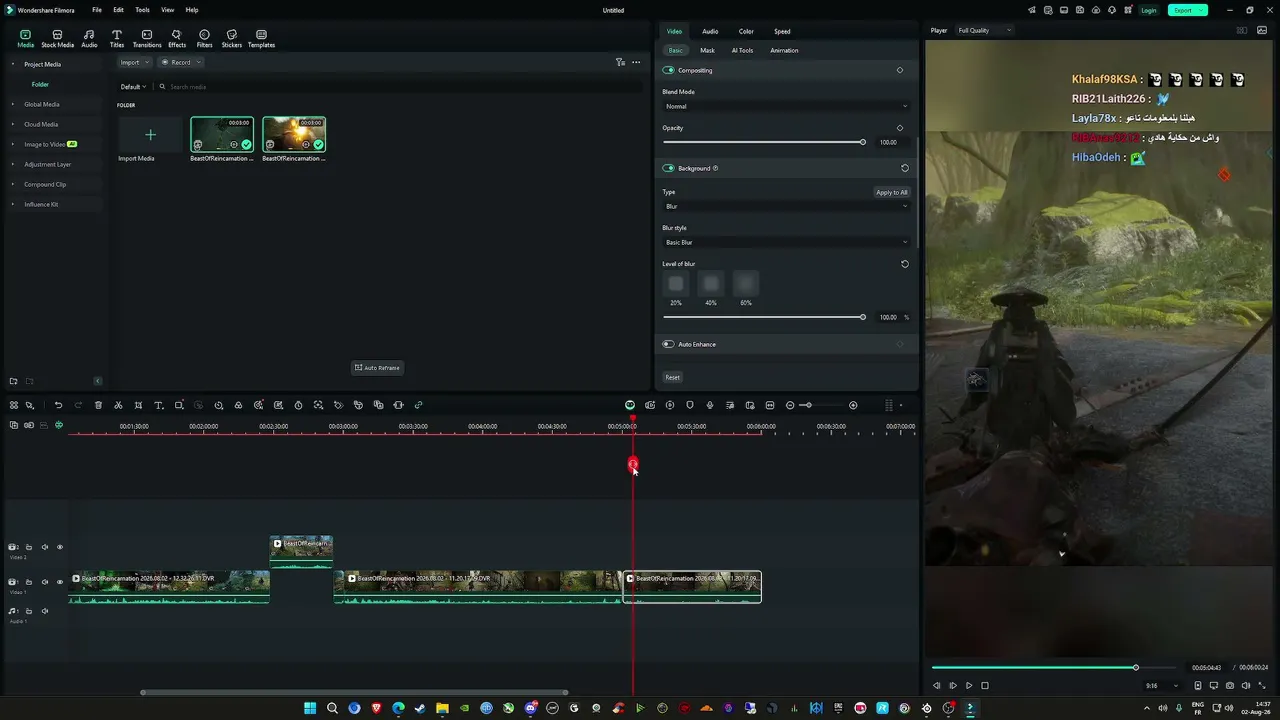The image size is (1280, 720).
Task: Open the Full Quality player dropdown
Action: point(985,30)
